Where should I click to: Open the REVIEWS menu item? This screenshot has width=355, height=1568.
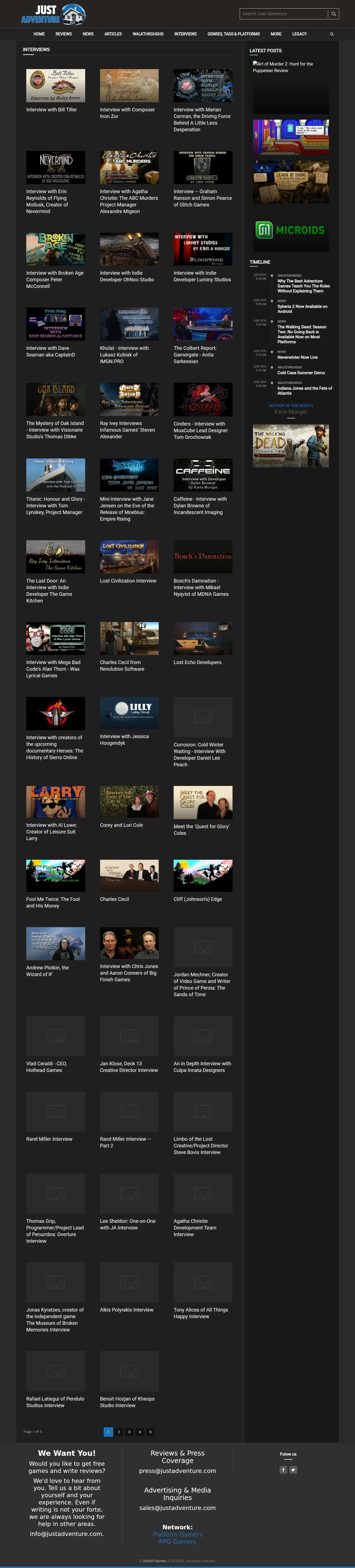point(63,34)
